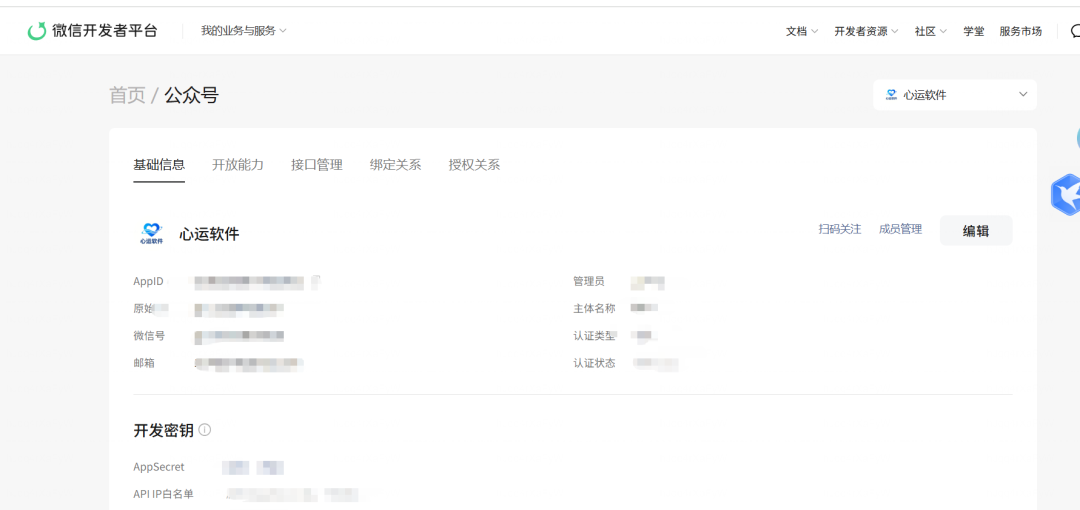1080x510 pixels.
Task: Switch to the 开放能力 tab
Action: pyautogui.click(x=238, y=165)
